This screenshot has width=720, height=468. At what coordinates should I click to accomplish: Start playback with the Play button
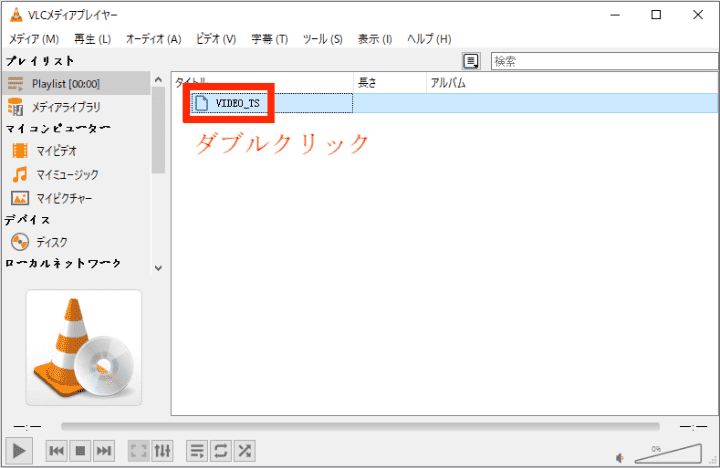point(19,451)
